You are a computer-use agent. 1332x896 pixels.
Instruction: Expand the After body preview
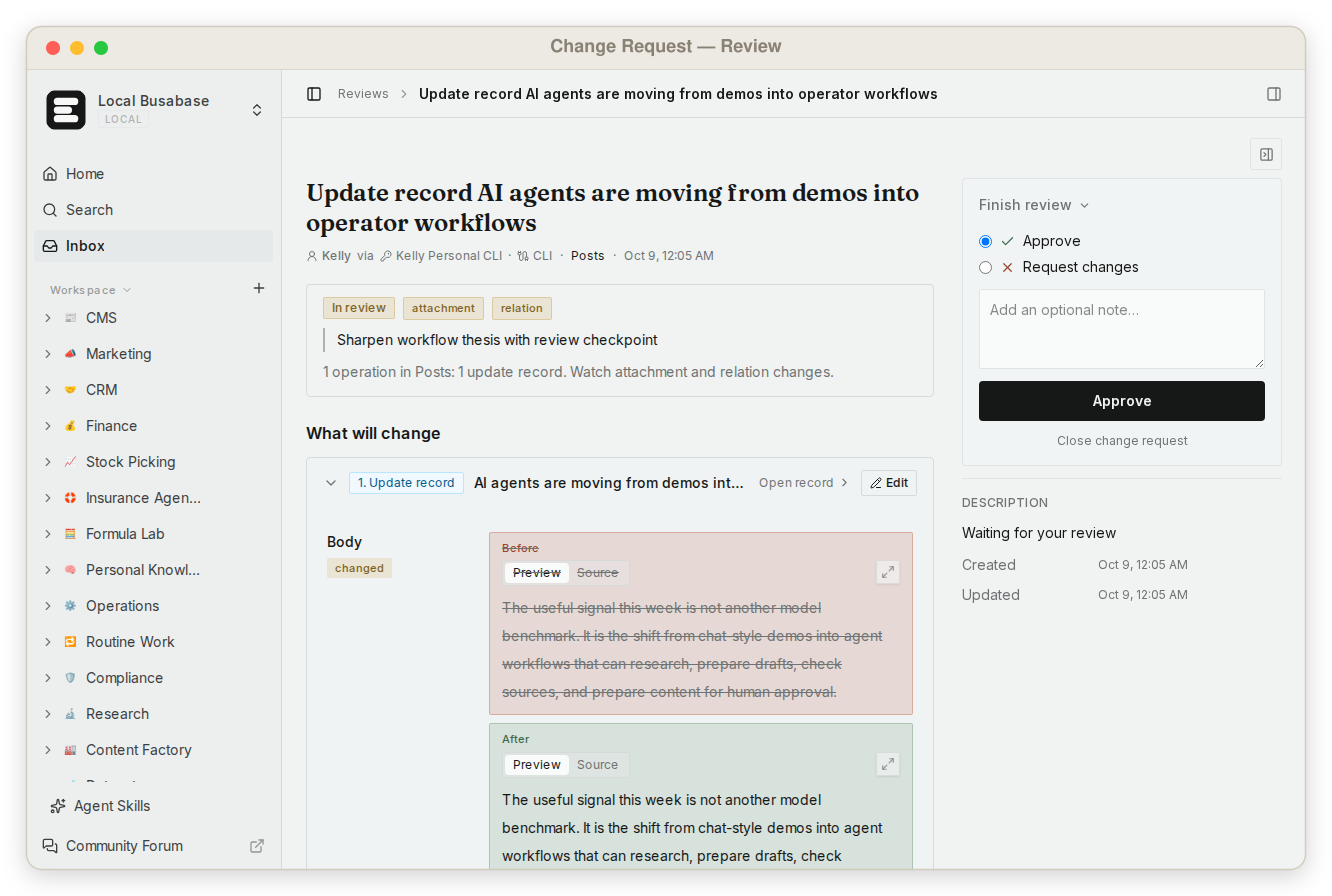click(887, 764)
